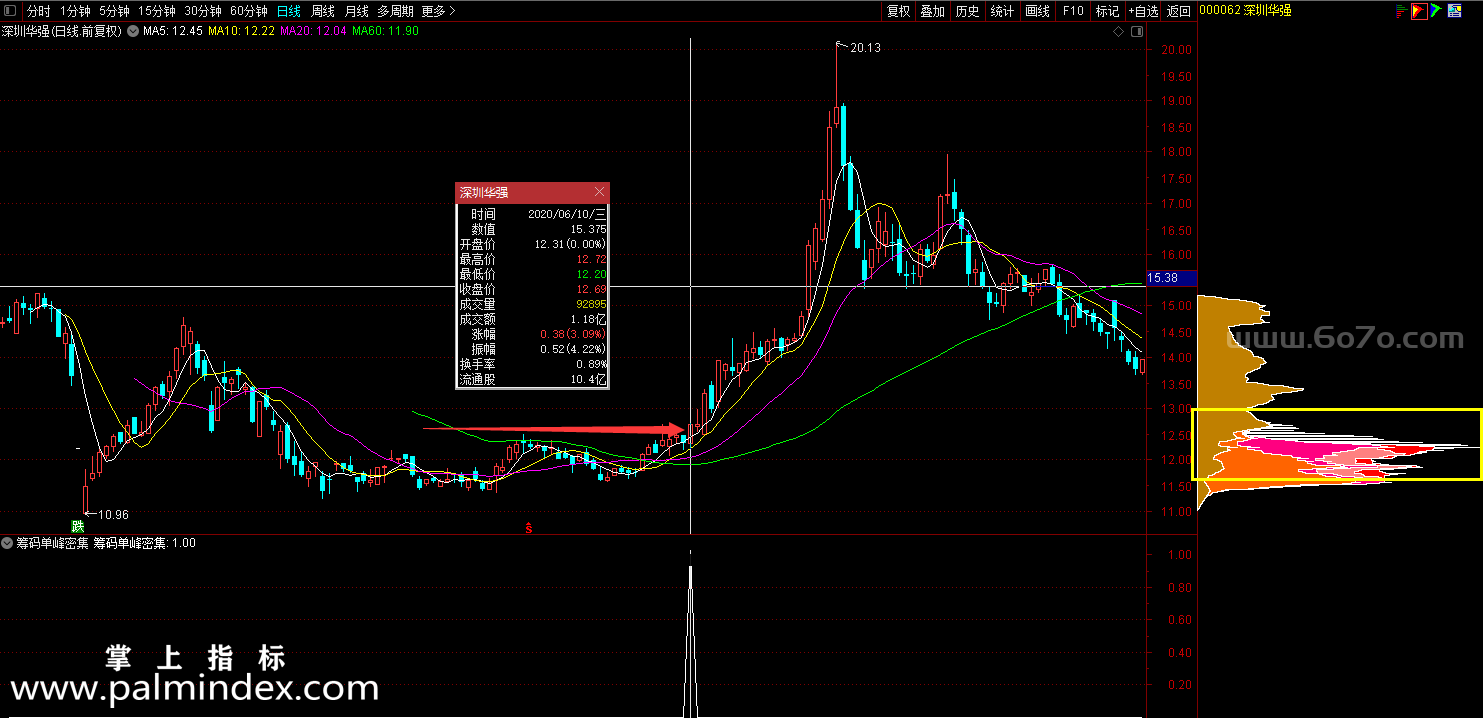Click the white spike in indicator panel
Image resolution: width=1483 pixels, height=718 pixels.
690,640
